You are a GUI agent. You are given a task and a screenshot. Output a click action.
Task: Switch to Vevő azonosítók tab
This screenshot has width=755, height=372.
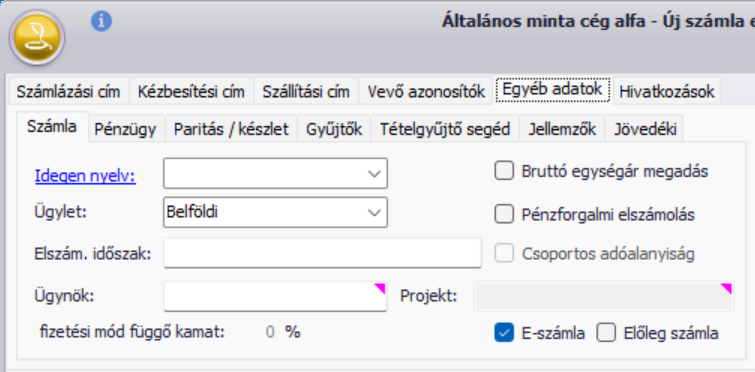tap(426, 91)
